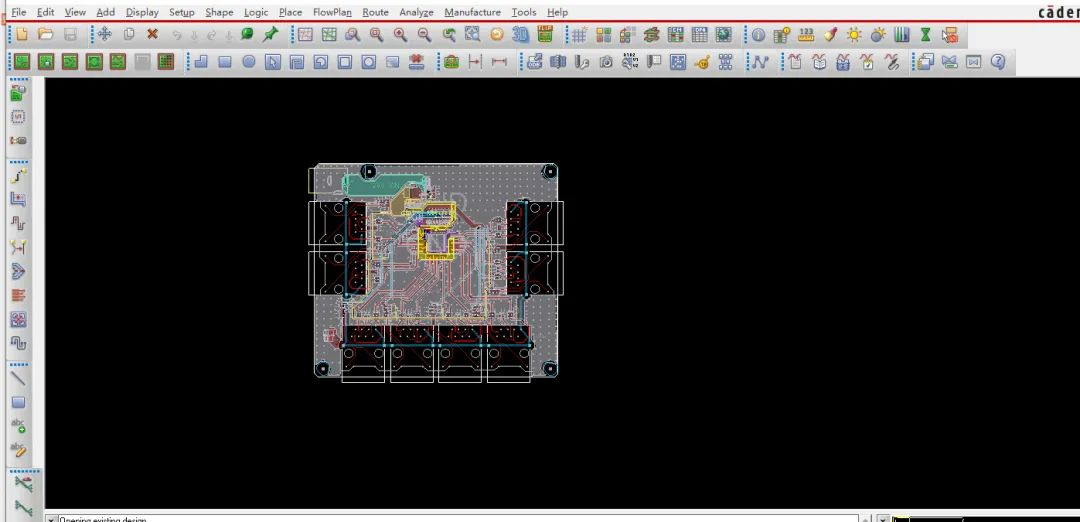Click the Dehighlight icon next to sun
Screen dimensions: 1080x522
(878, 34)
